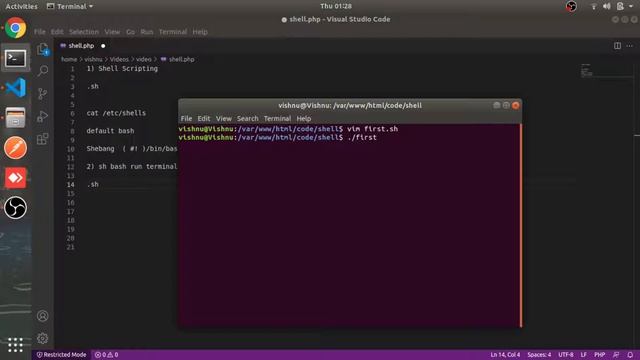Image resolution: width=640 pixels, height=360 pixels.
Task: Click editor line 'cat /etc/shells'
Action: (116, 113)
